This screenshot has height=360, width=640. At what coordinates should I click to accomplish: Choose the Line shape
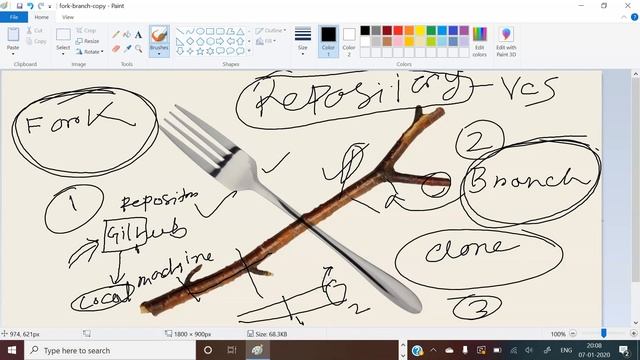[180, 31]
